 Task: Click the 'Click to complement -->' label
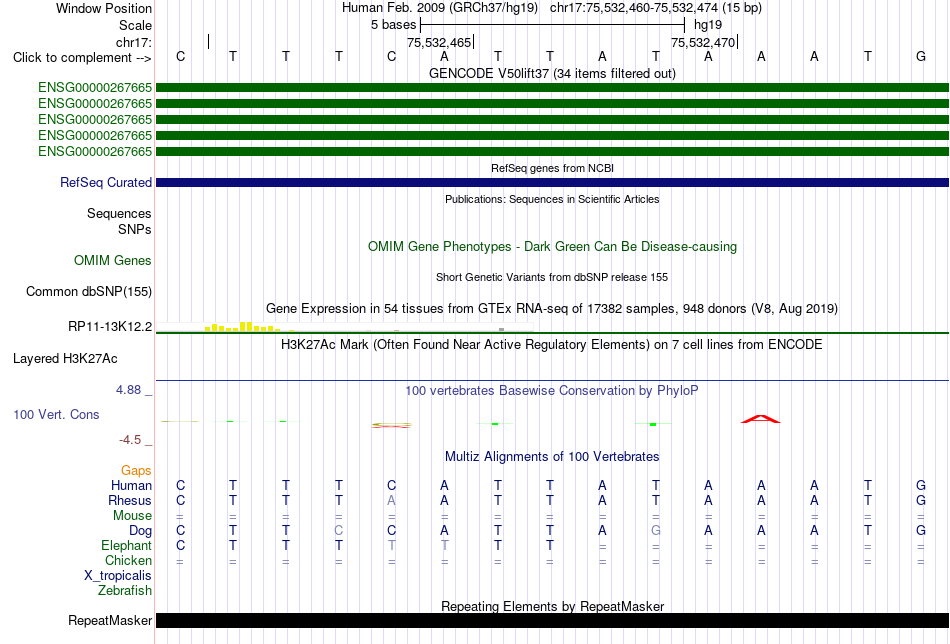coord(82,58)
